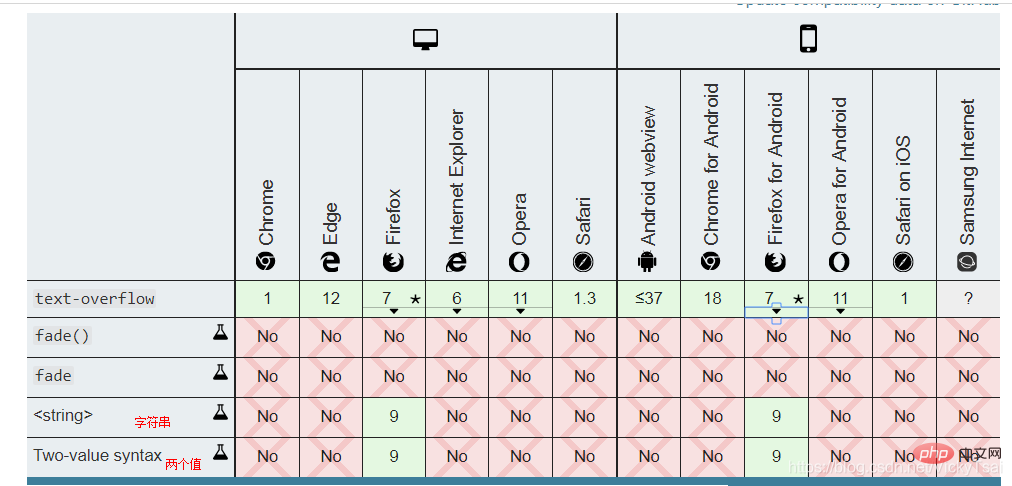This screenshot has width=1012, height=486.
Task: Click the Chrome browser logo icon
Action: pos(266,261)
